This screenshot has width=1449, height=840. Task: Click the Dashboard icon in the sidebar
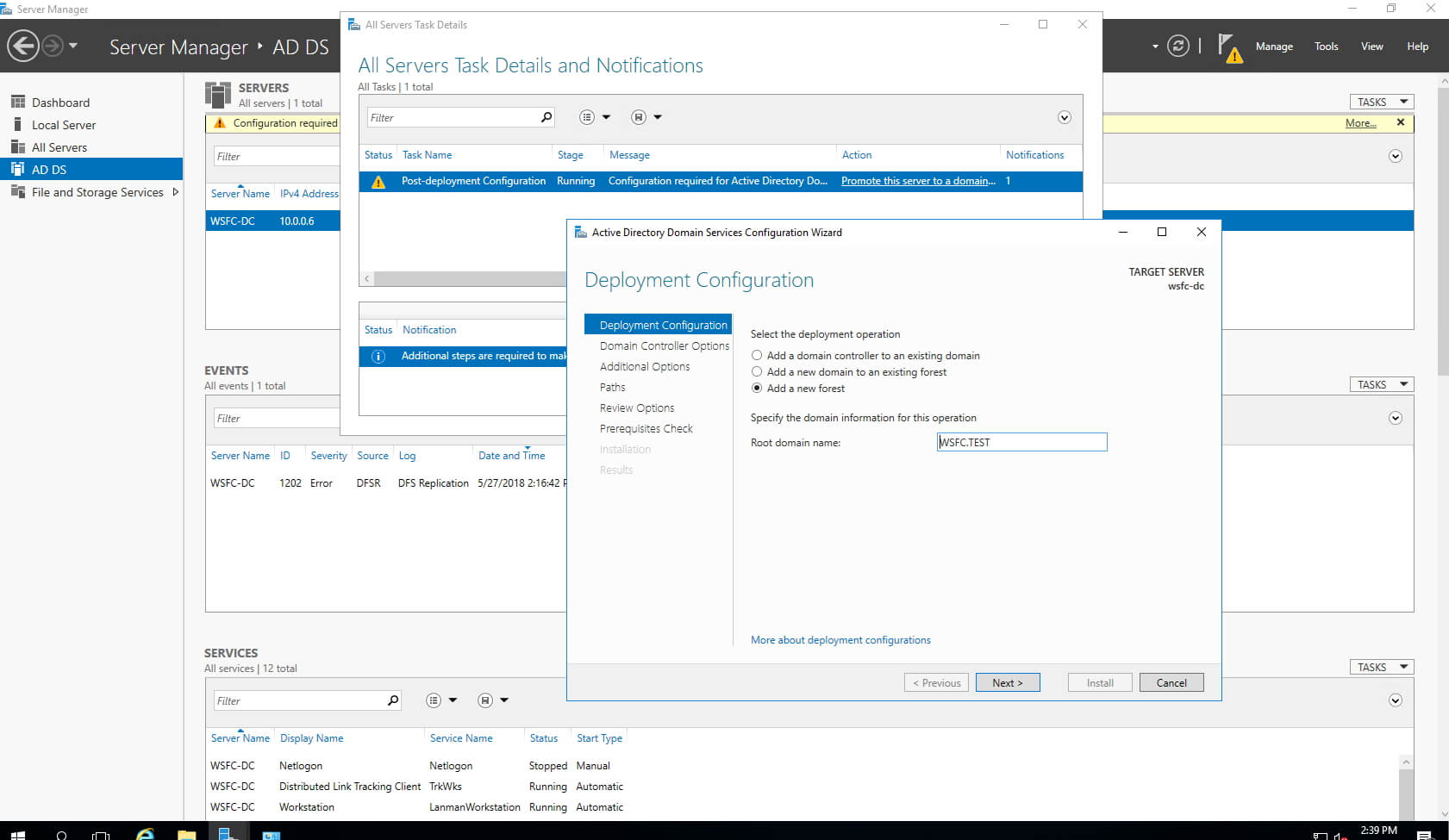pos(19,102)
